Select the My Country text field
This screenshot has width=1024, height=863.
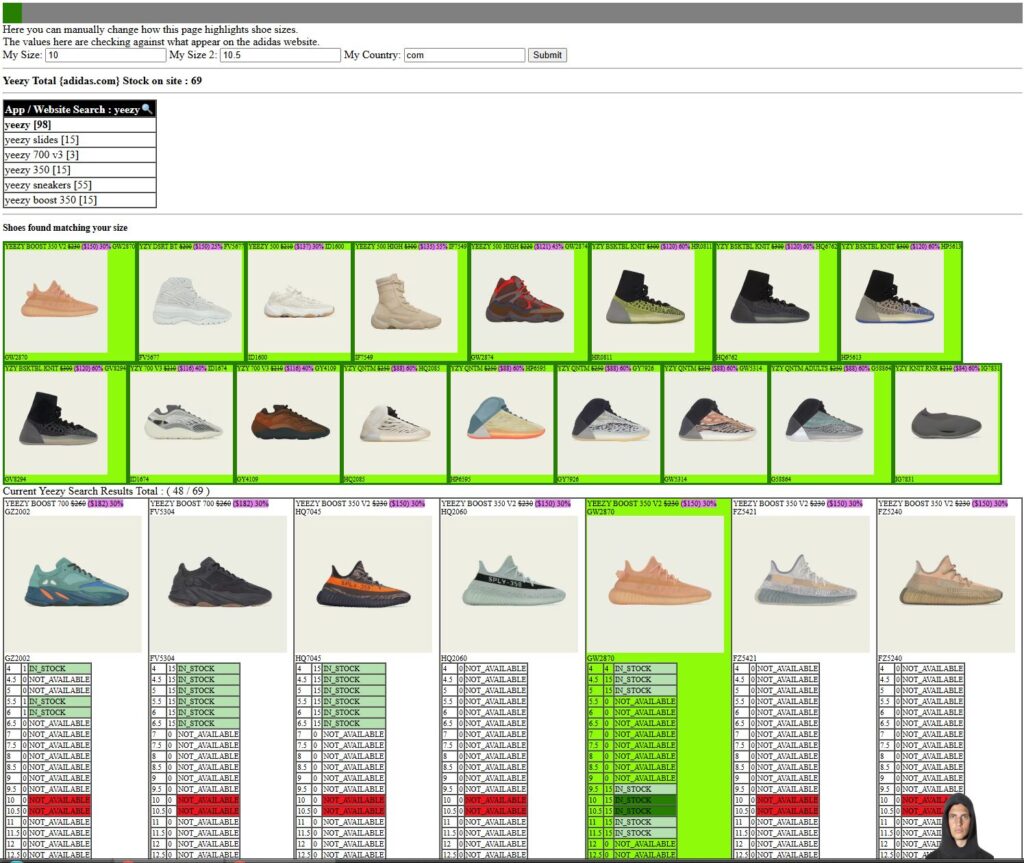pos(464,56)
